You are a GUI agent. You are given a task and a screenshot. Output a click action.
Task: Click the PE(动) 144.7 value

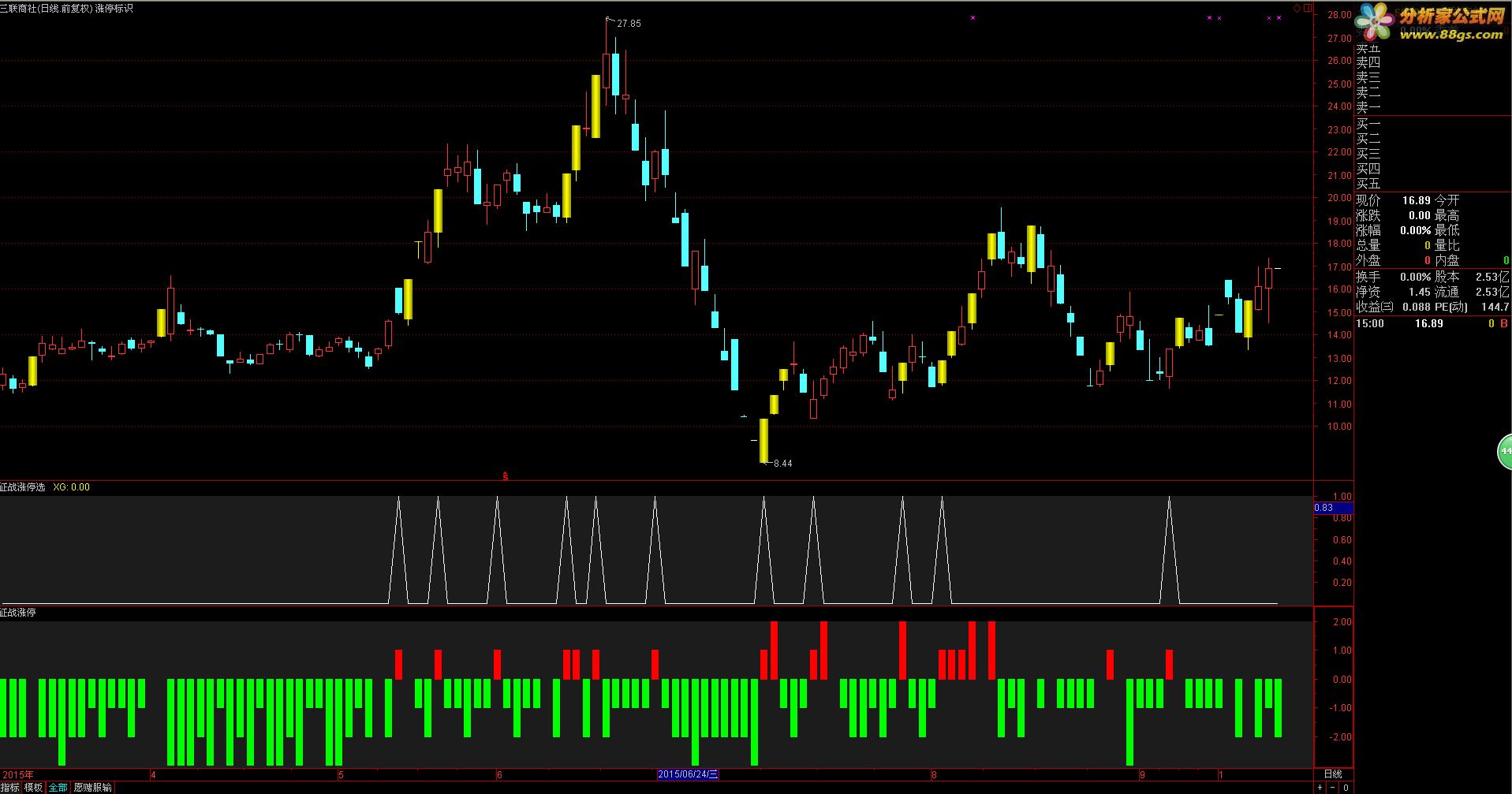click(1495, 307)
